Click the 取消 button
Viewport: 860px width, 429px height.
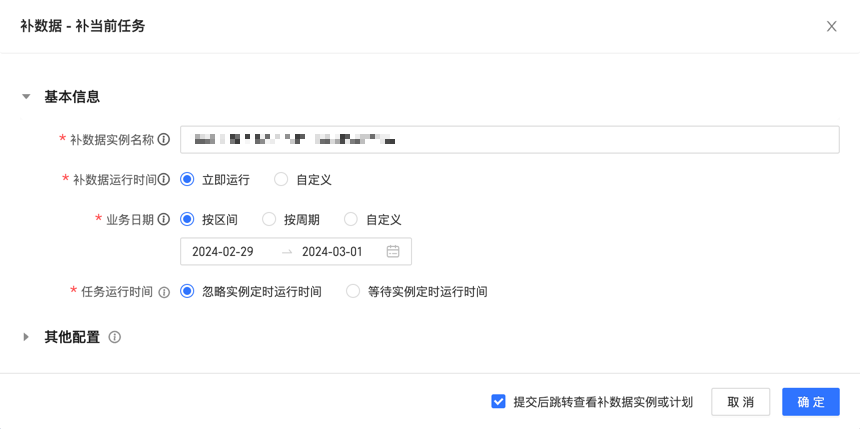[740, 402]
